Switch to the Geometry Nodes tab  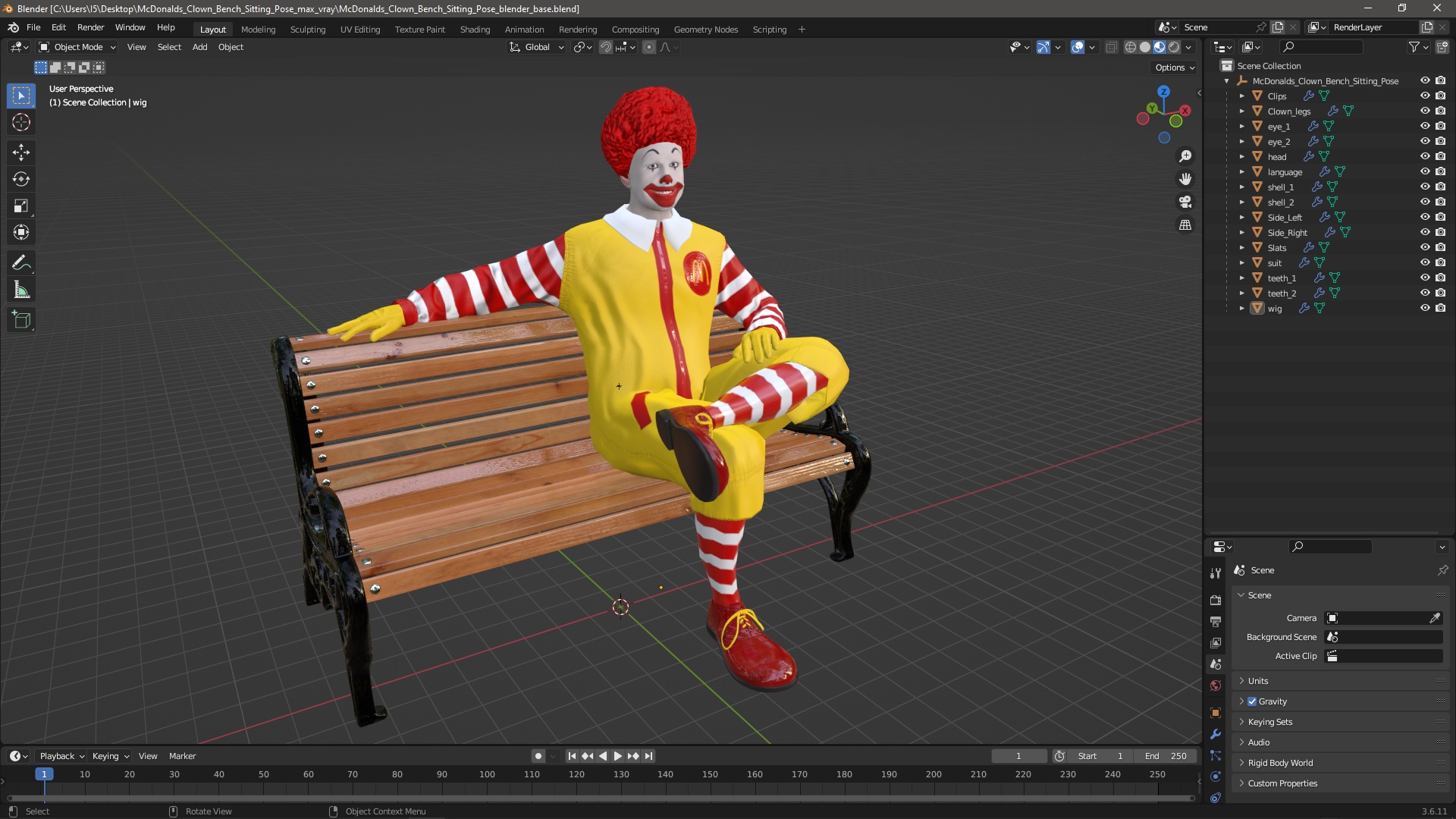point(705,30)
